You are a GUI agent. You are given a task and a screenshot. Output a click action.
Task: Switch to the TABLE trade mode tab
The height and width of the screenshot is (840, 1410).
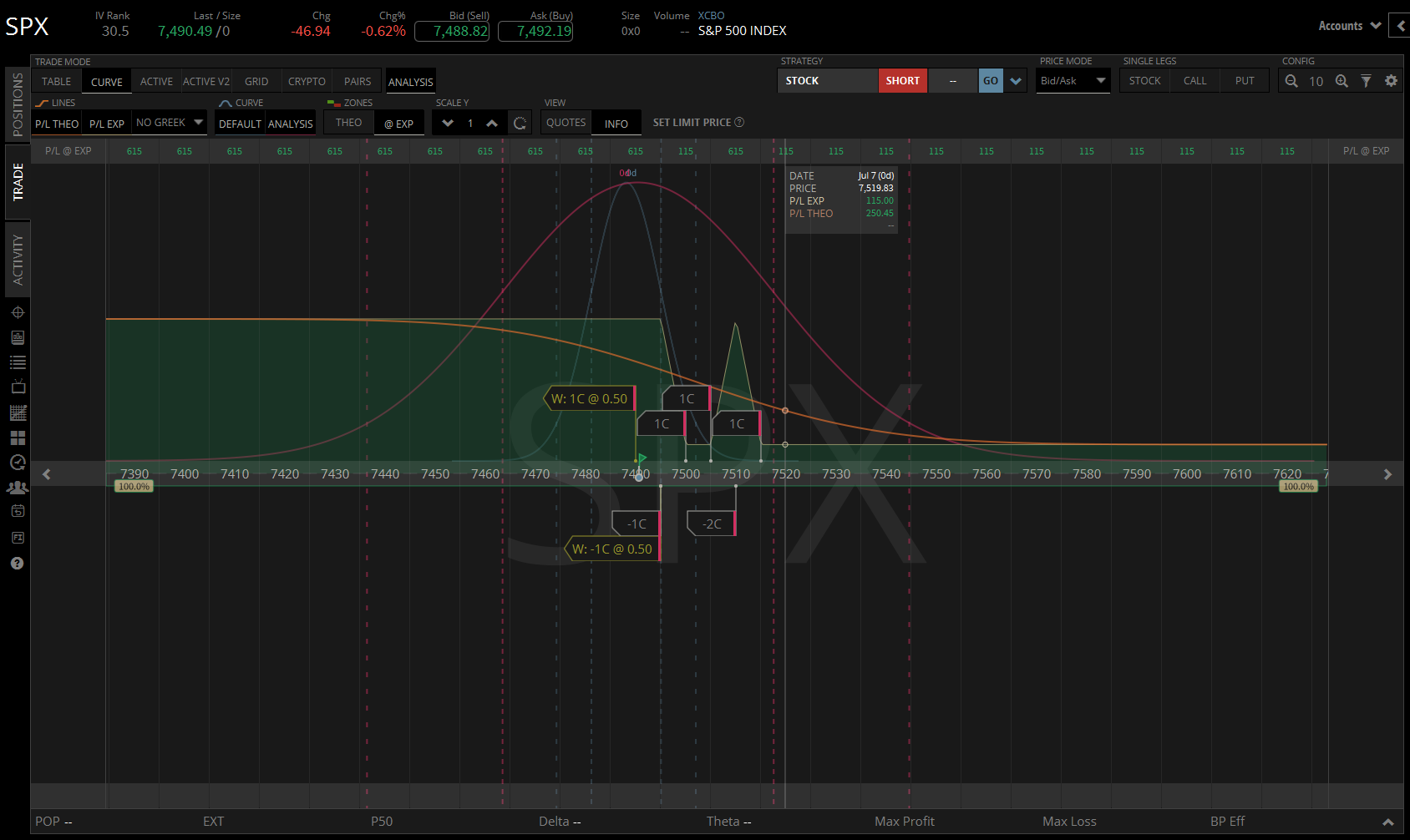click(x=57, y=81)
